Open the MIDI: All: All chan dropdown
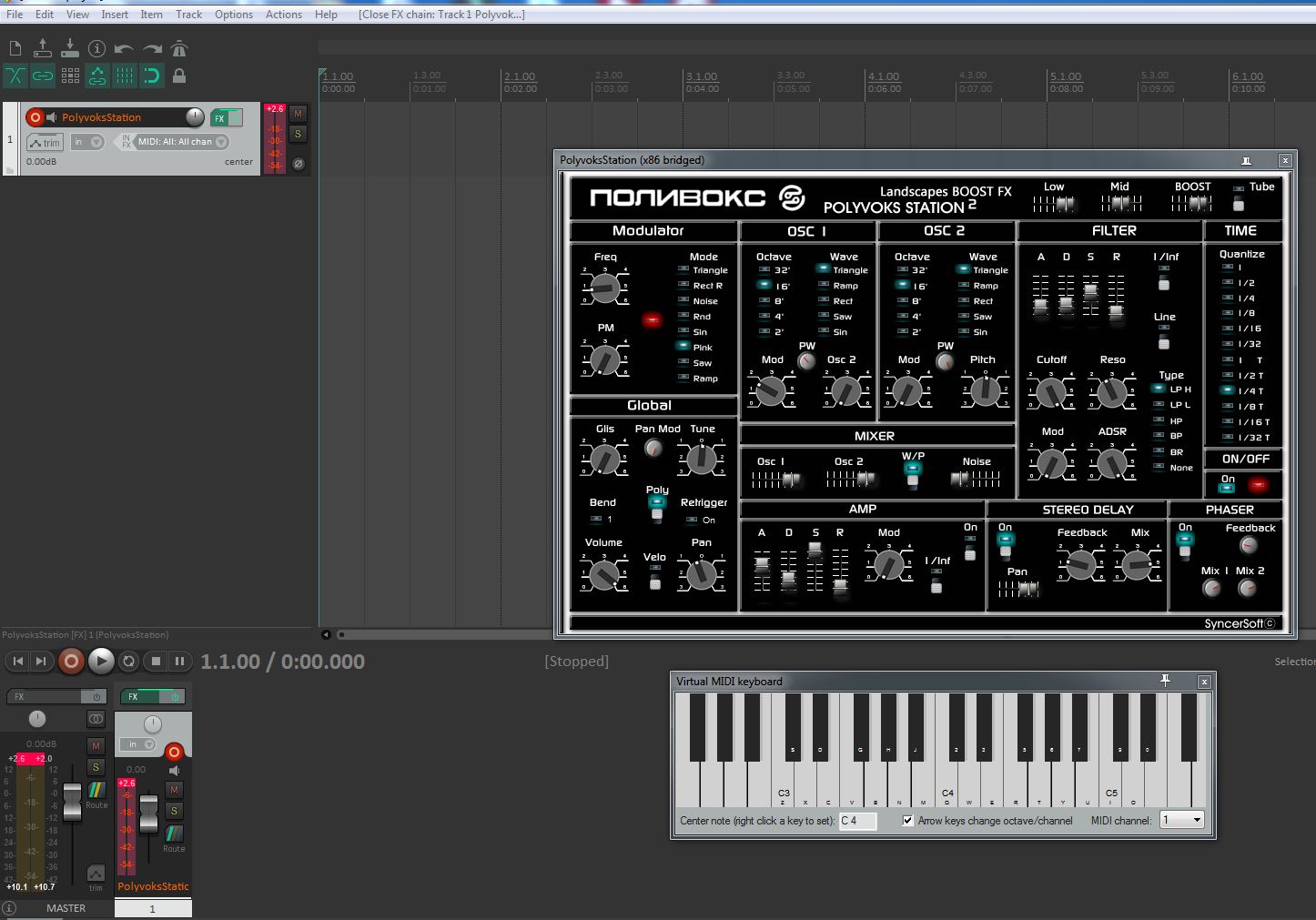1316x920 pixels. [x=181, y=142]
